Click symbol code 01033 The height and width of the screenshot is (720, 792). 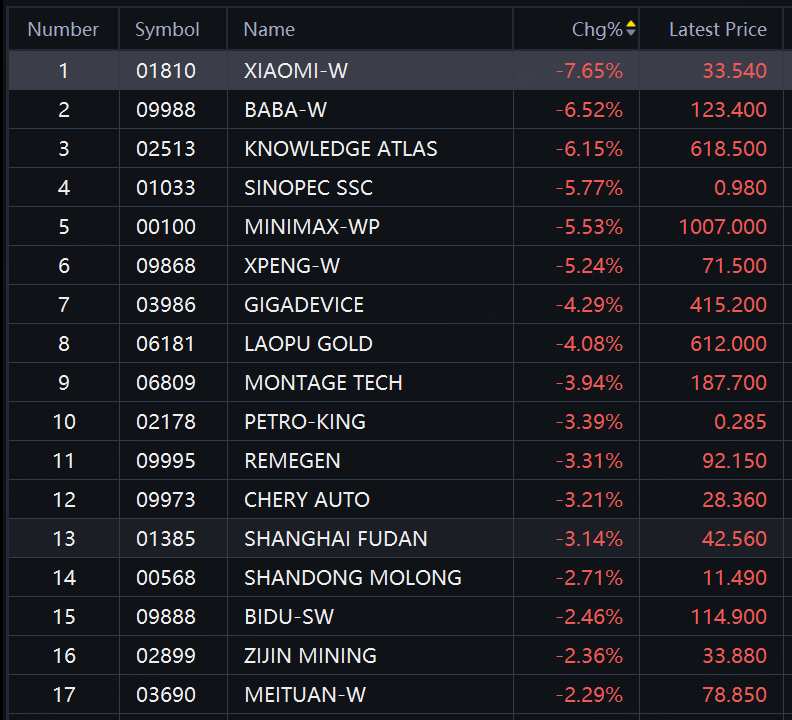[166, 188]
